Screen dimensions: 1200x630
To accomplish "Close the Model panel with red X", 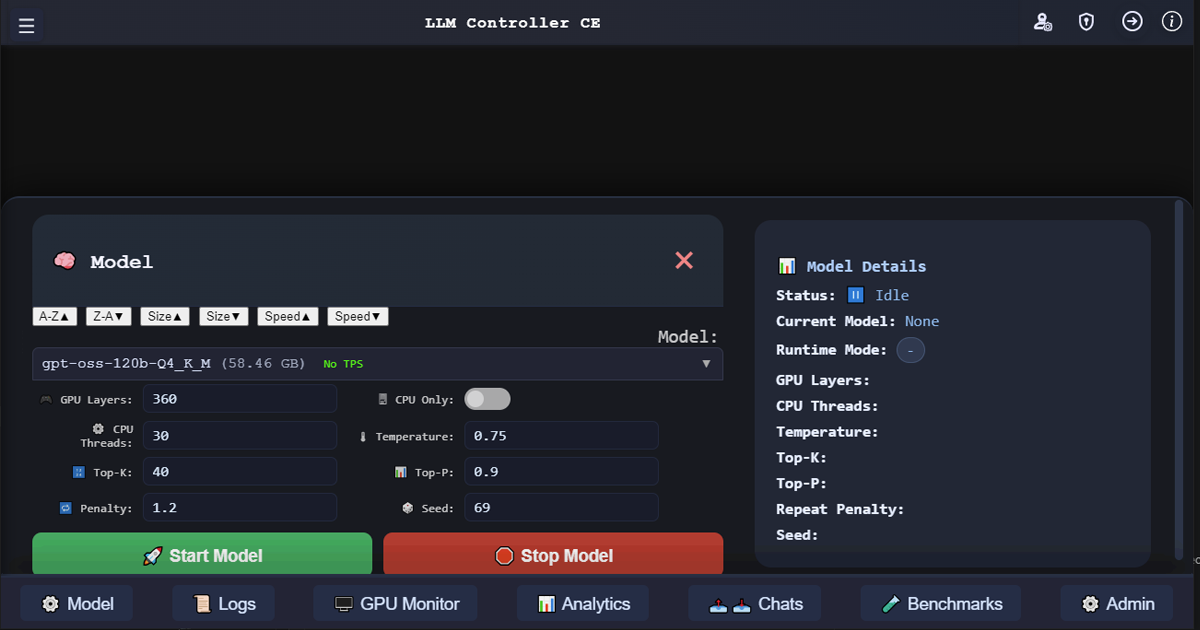I will [x=684, y=261].
